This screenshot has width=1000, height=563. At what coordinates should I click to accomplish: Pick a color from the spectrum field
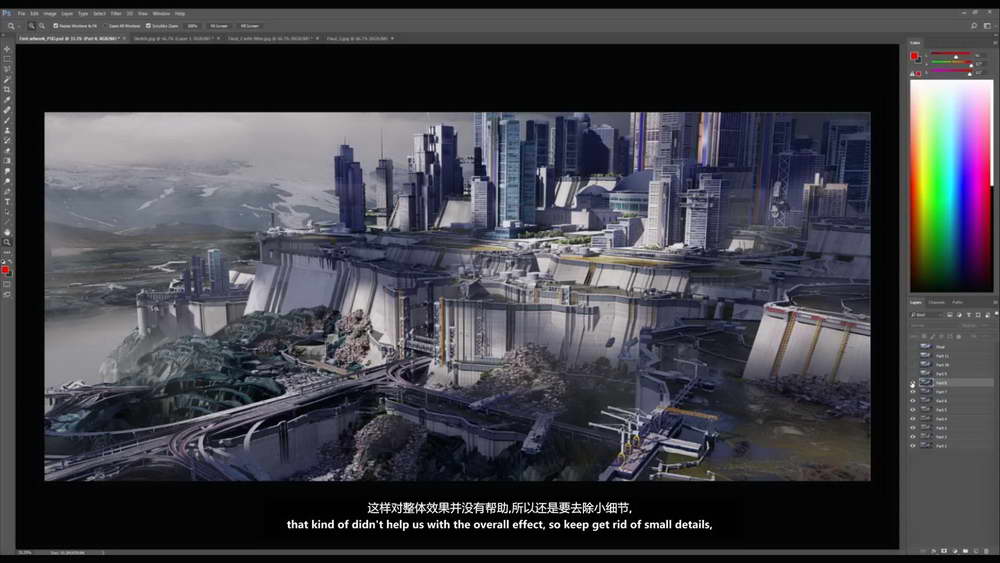951,186
